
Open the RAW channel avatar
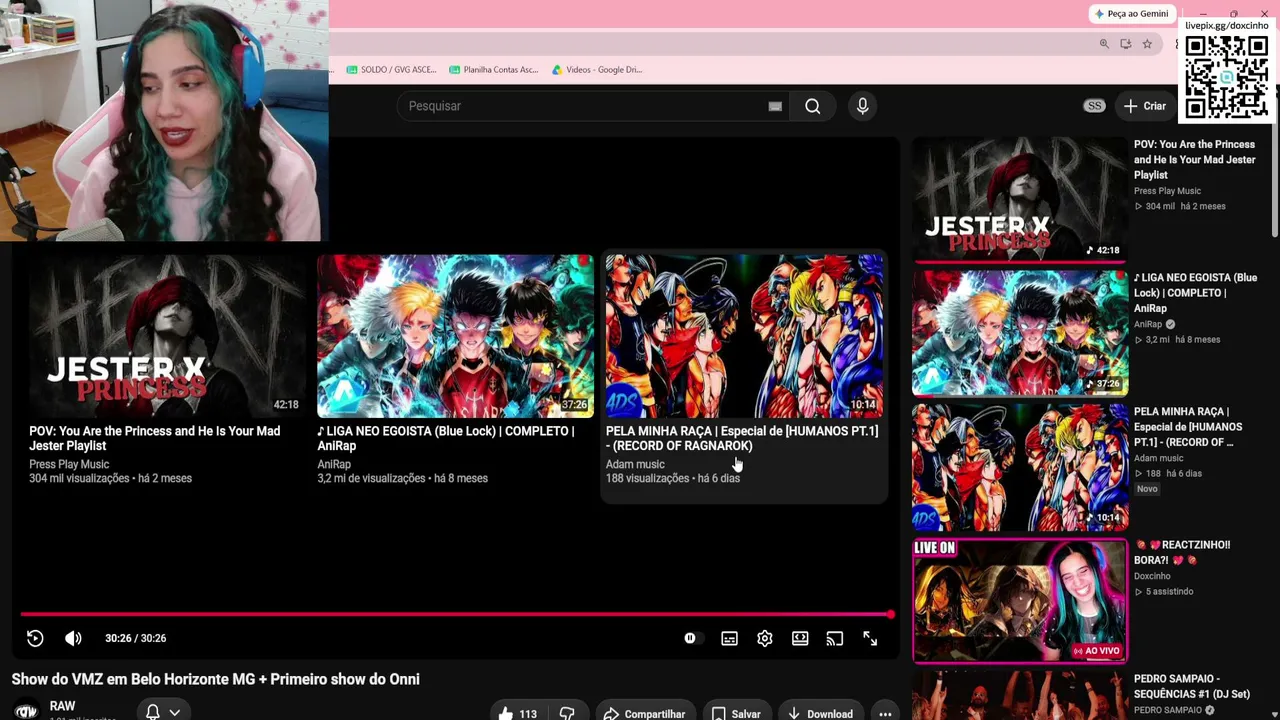26,711
